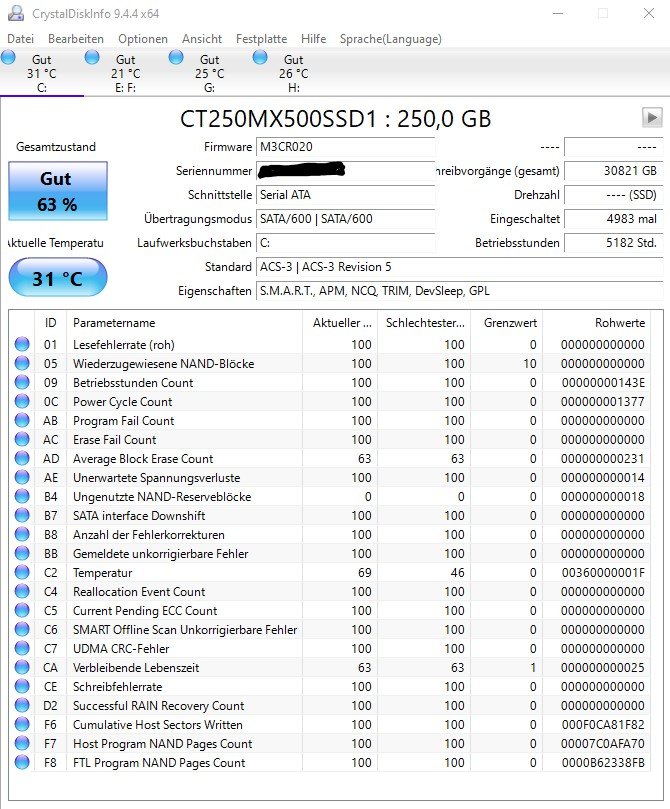This screenshot has height=809, width=670.
Task: Click status icon of Current Pending ECC Count
Action: tap(22, 610)
